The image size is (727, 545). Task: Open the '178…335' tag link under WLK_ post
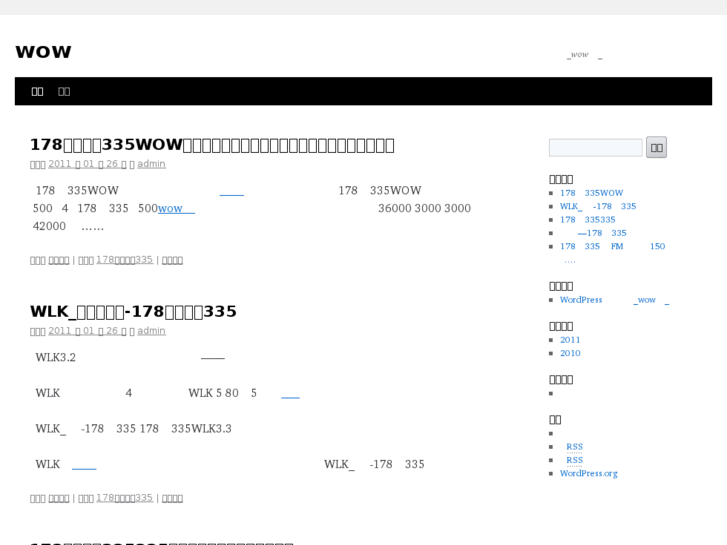pos(125,498)
